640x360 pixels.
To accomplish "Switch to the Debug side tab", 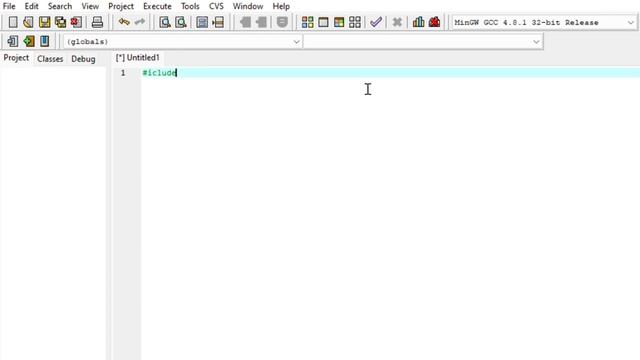I will point(83,59).
